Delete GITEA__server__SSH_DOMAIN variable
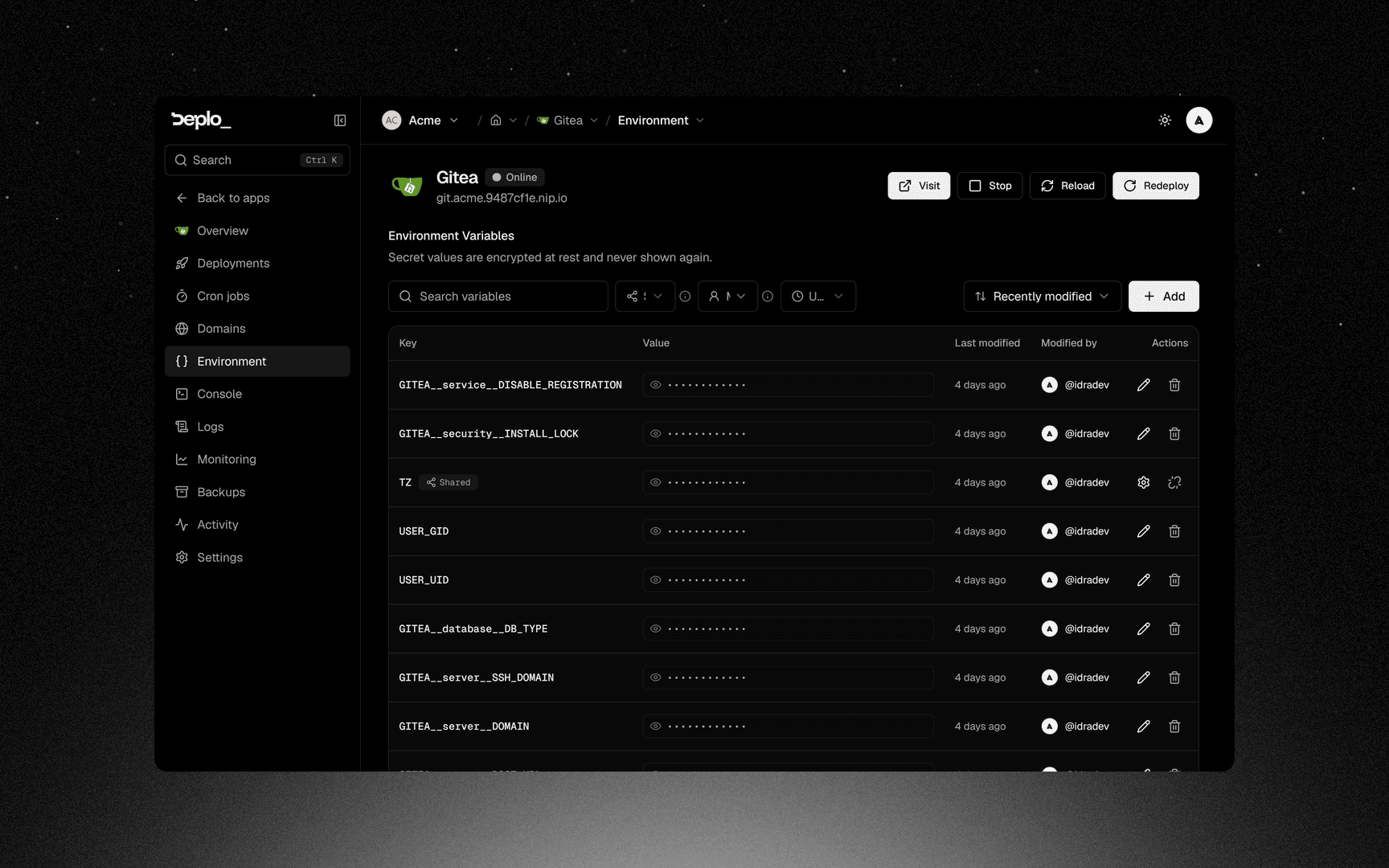1389x868 pixels. 1174,678
